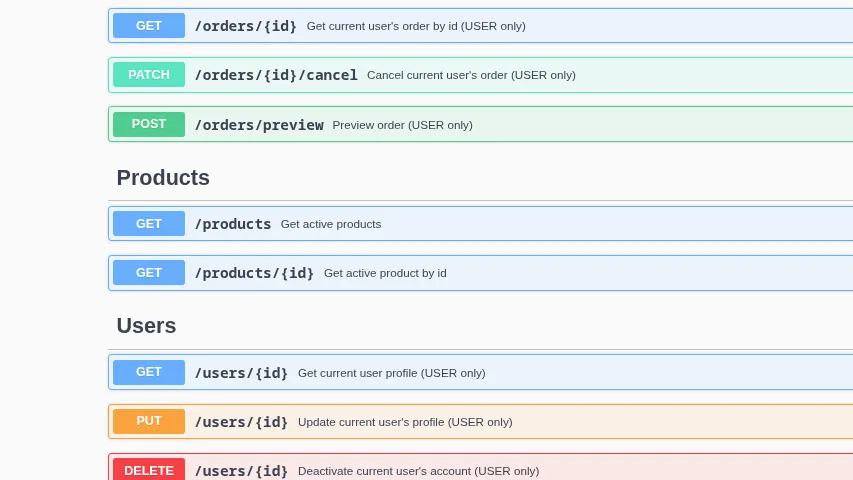Click 'Get current user's order by id' description
853x480 pixels.
(416, 26)
